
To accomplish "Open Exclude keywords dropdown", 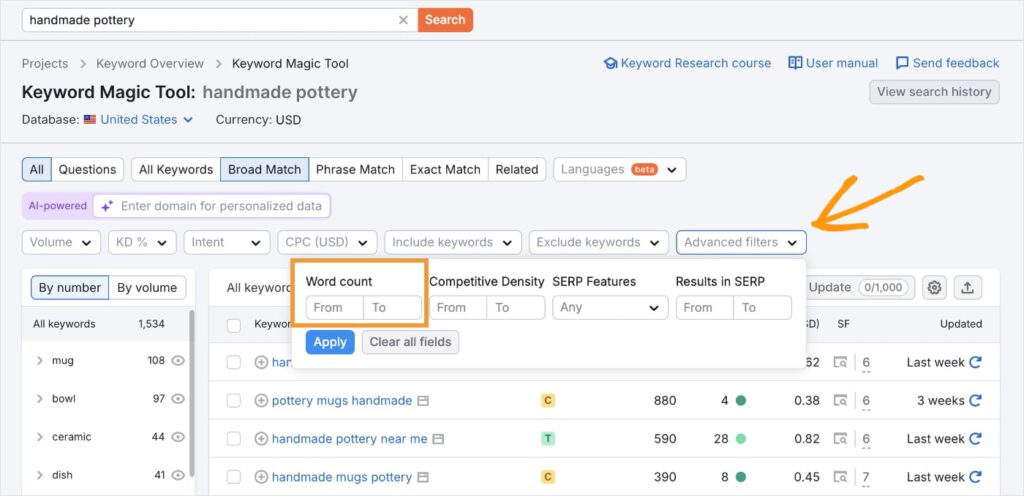I will point(599,242).
